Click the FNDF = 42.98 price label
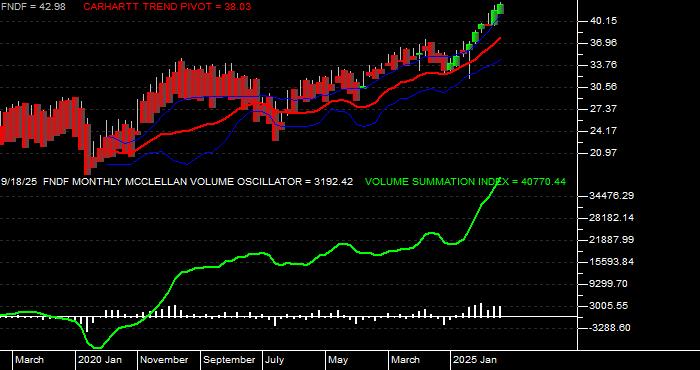700x370 pixels. coord(33,7)
